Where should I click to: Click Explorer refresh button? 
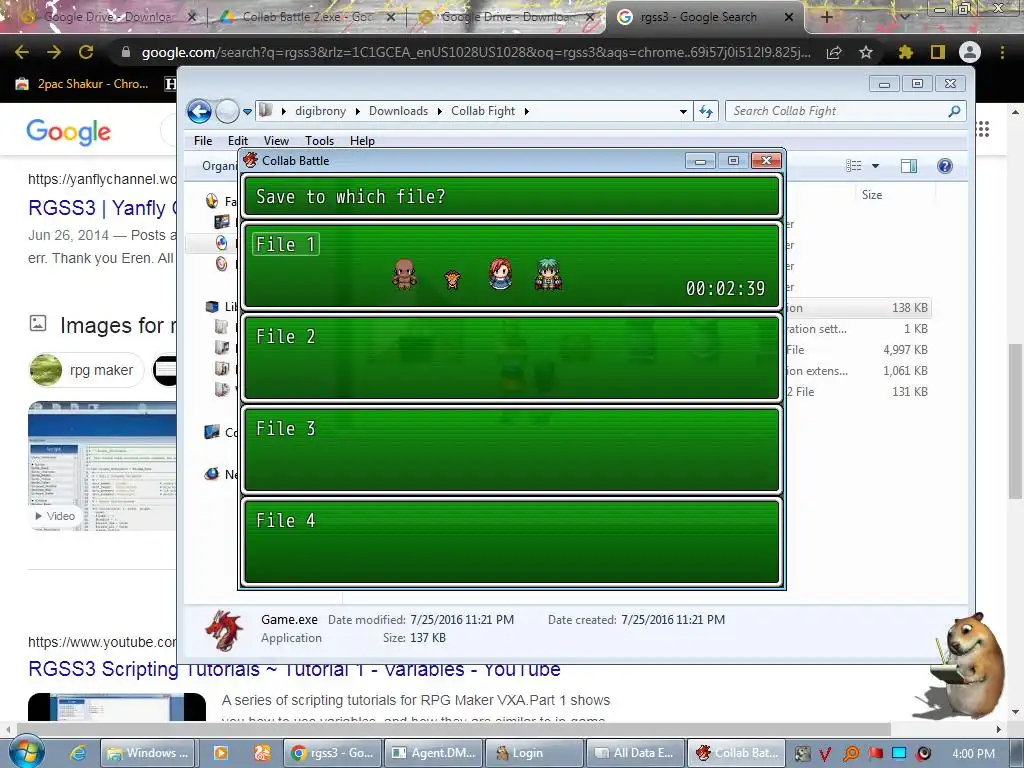[x=706, y=111]
